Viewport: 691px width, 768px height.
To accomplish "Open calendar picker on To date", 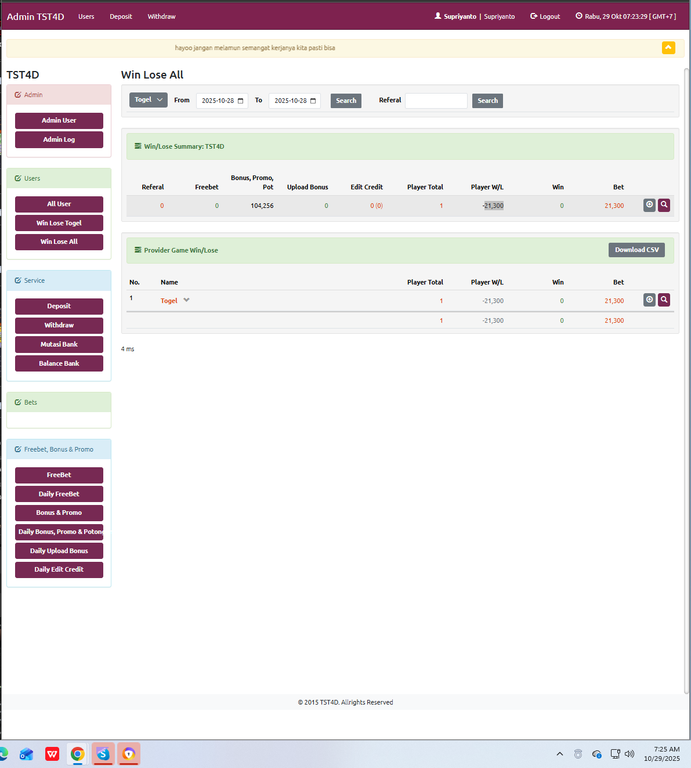I will (x=313, y=101).
